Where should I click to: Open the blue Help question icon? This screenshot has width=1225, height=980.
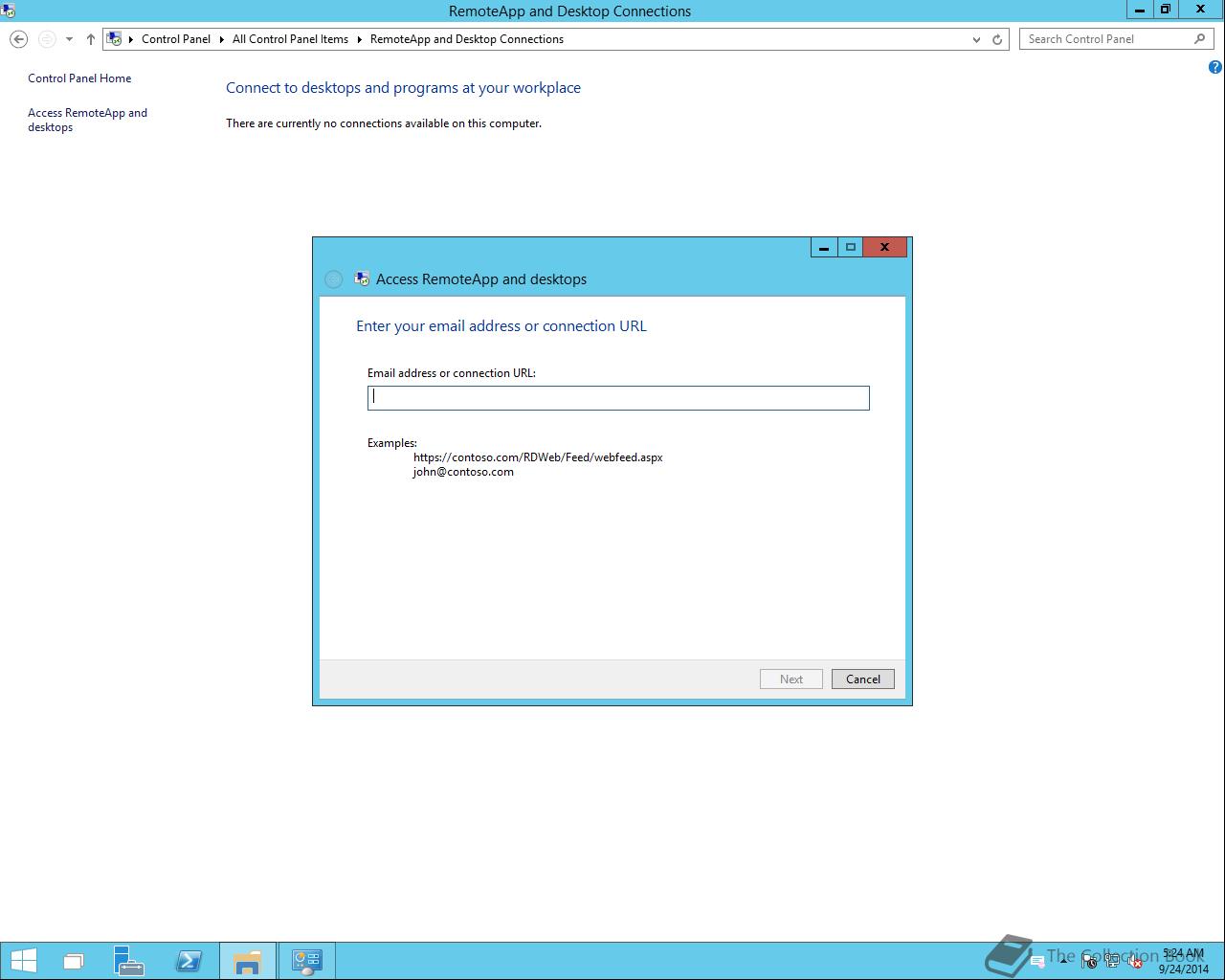point(1215,67)
